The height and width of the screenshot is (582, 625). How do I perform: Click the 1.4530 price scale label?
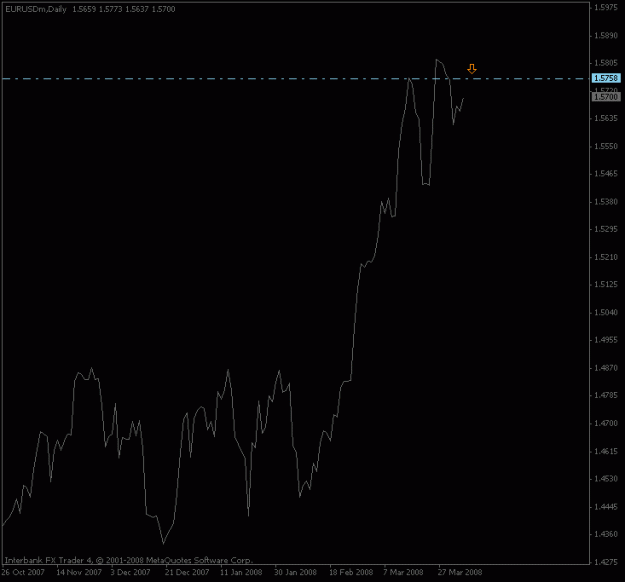pos(606,479)
